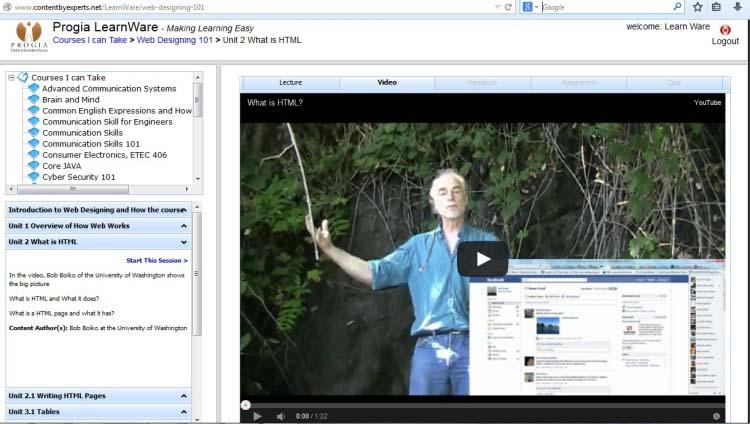Click Courses I can Take breadcrumb link
Viewport: 750px width, 424px height.
[90, 40]
